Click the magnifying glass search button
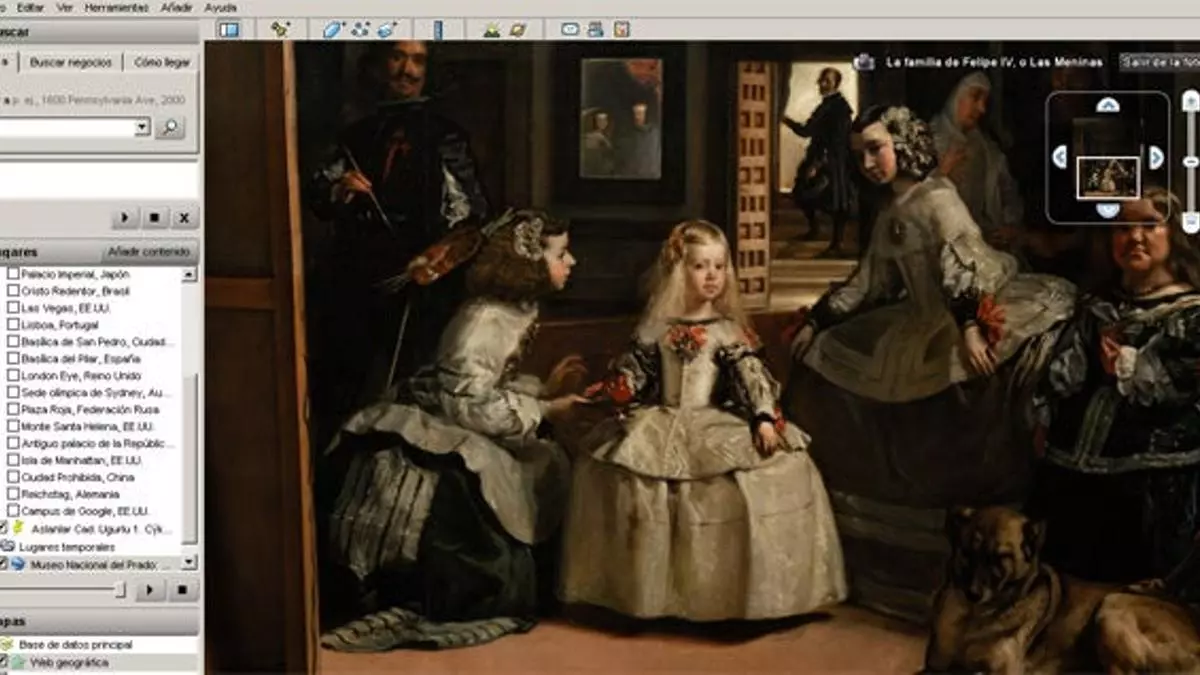 tap(170, 127)
